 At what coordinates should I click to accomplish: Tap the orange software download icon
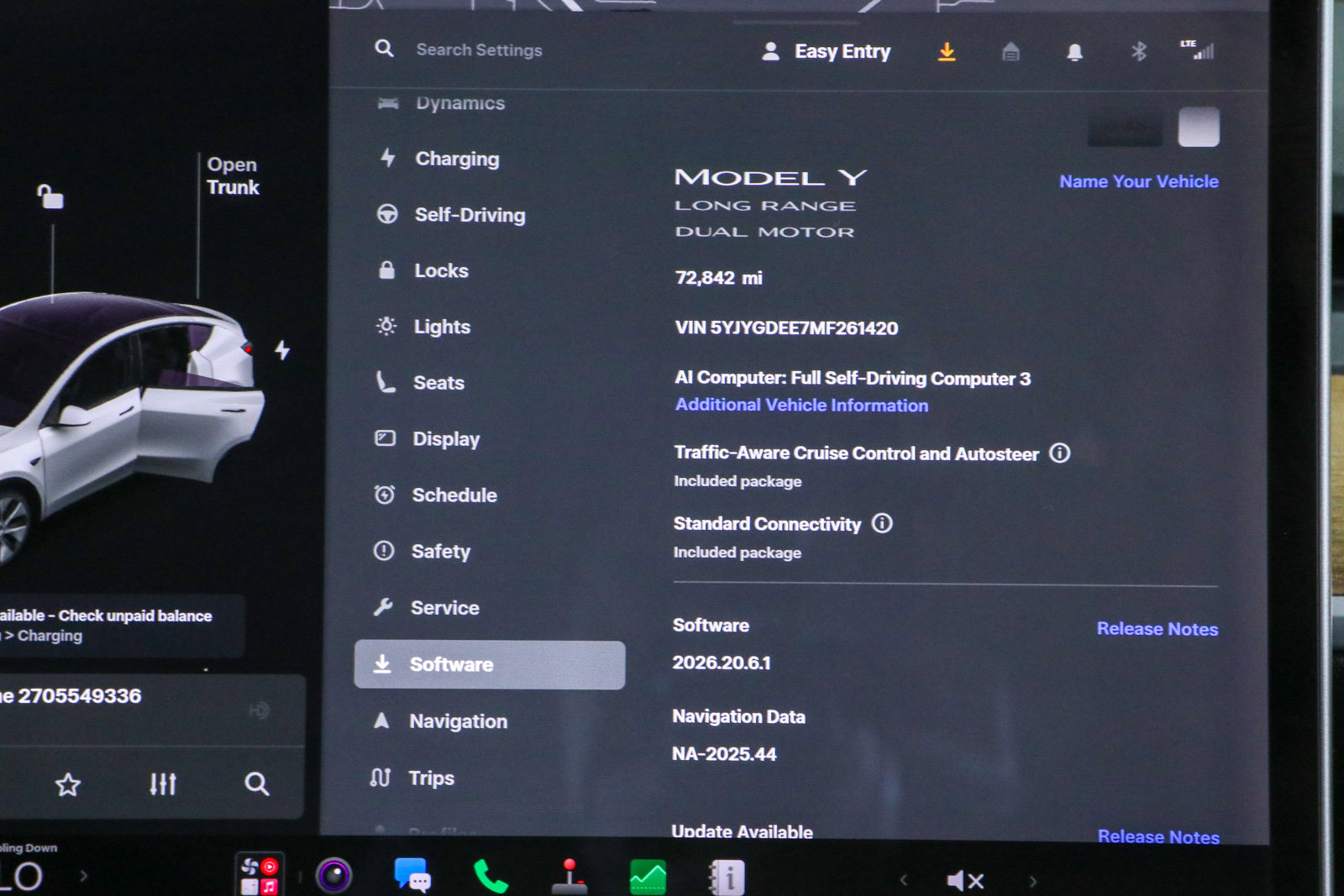point(947,52)
